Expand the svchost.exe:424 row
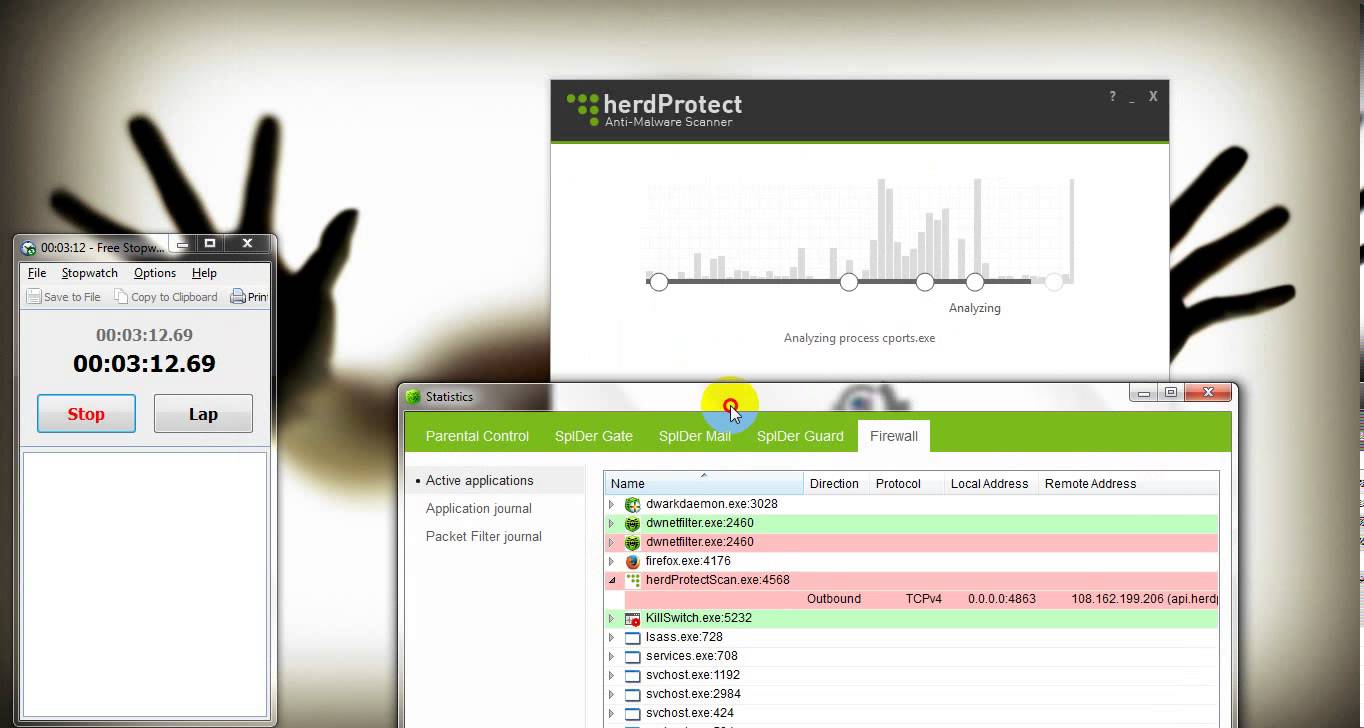Viewport: 1364px width, 728px height. [611, 713]
